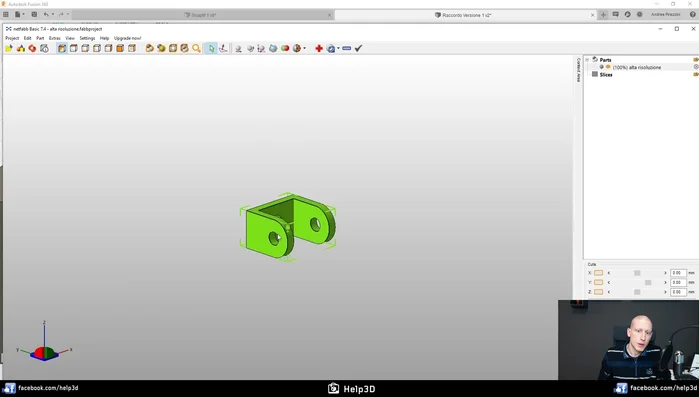The image size is (699, 397).
Task: Select the '(100%) alta risoluzione' part row
Action: click(x=641, y=67)
